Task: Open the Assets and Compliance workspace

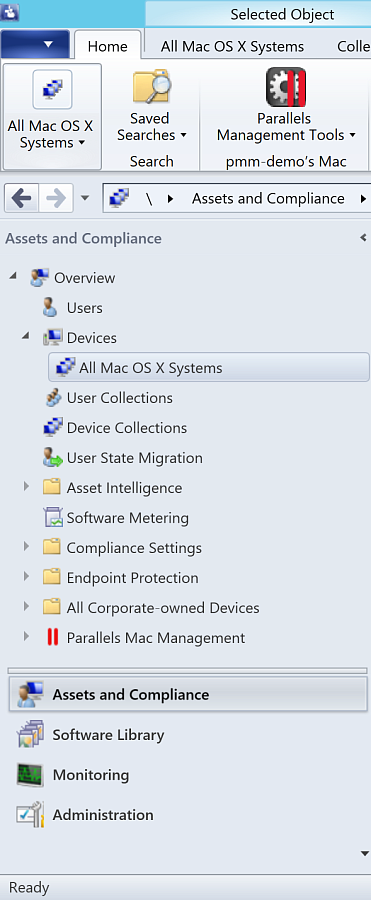Action: [188, 695]
